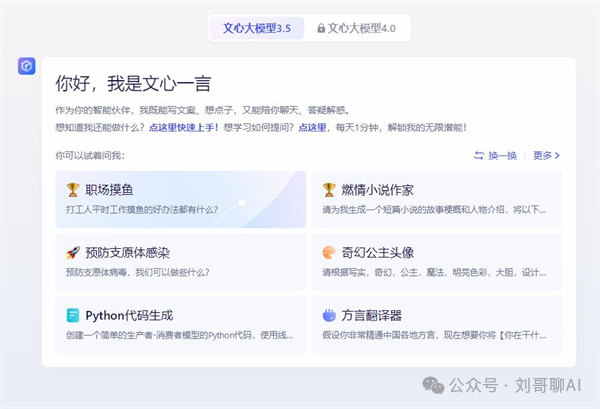This screenshot has height=409, width=600.
Task: Select the Python代码生成 card title
Action: point(129,315)
